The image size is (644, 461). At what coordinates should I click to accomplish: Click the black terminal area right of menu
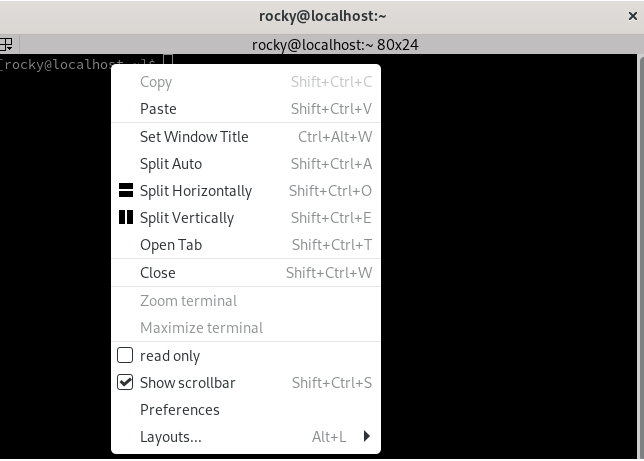510,250
